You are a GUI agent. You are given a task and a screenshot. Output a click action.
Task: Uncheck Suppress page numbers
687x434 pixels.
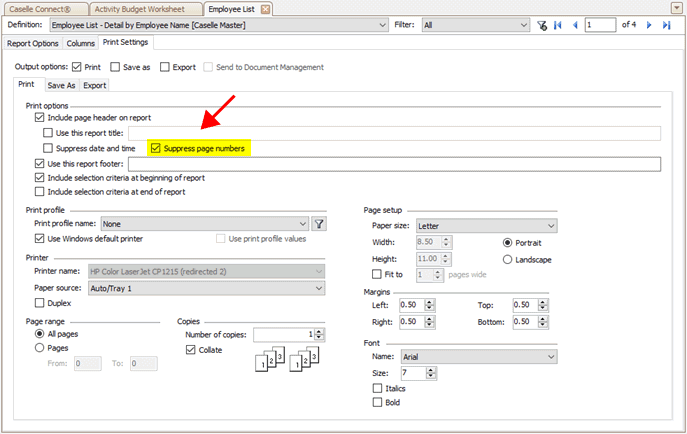156,148
